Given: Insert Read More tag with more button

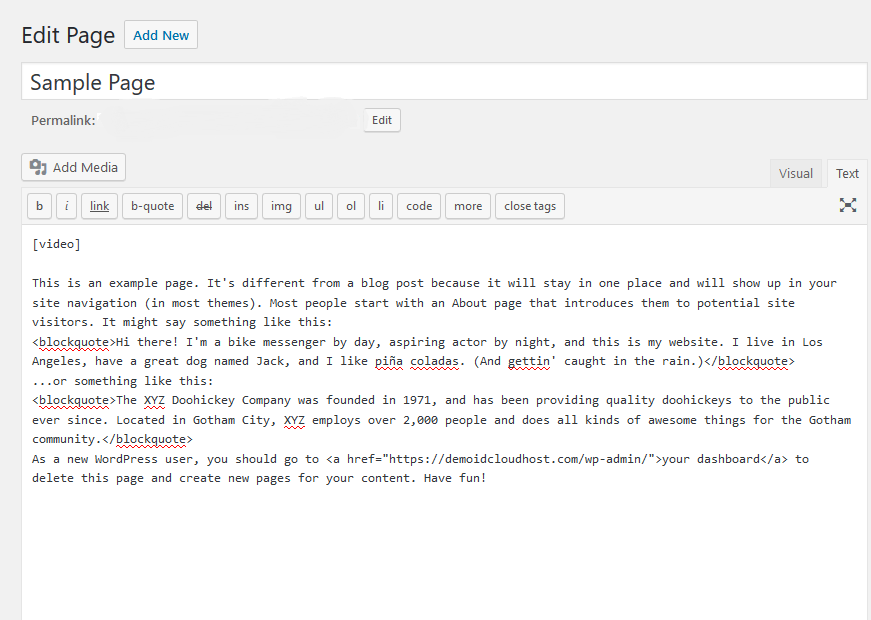Looking at the screenshot, I should 467,206.
